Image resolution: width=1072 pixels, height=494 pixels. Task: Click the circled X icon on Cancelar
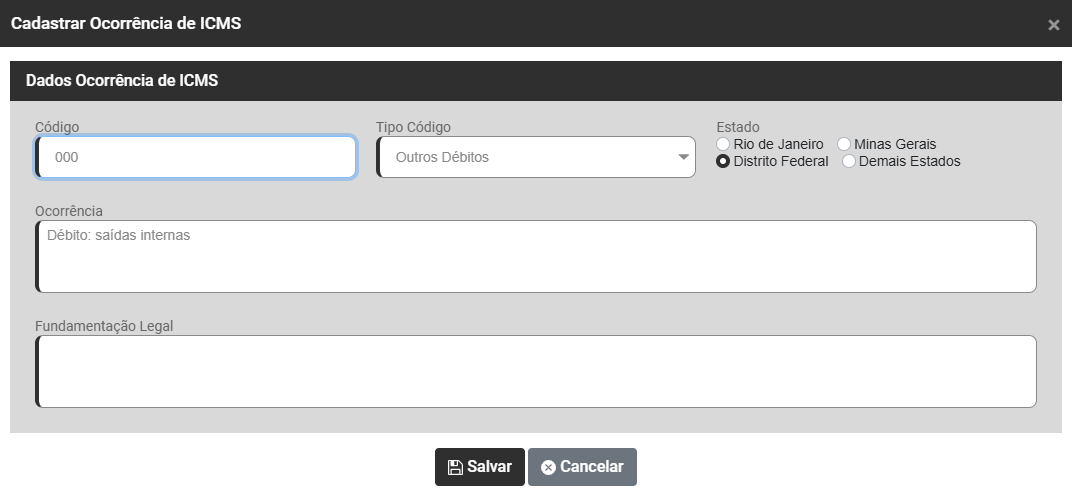(x=548, y=467)
